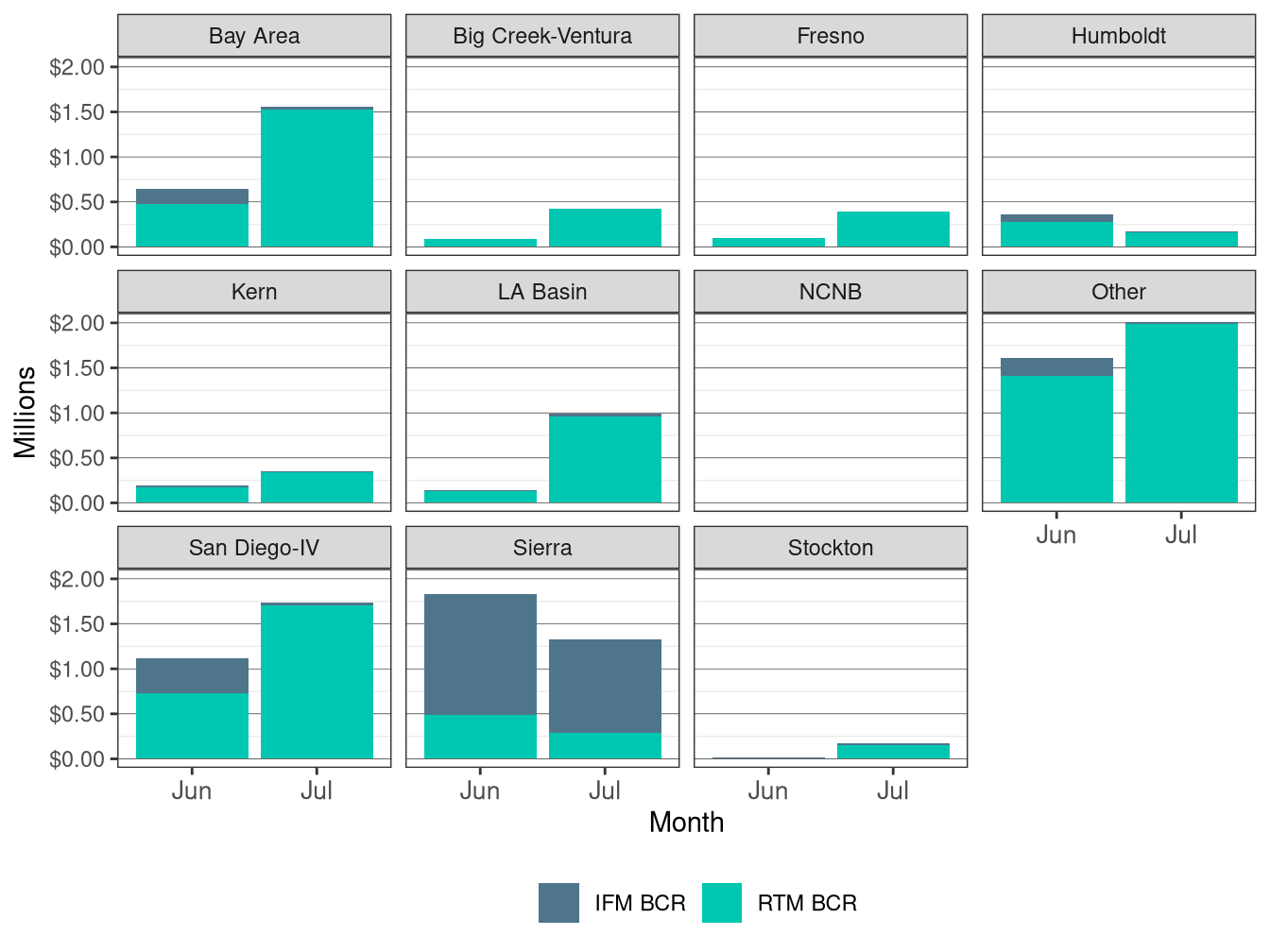Screen dimensions: 1270x952
Task: Click the Millions y-axis title
Action: pos(26,412)
